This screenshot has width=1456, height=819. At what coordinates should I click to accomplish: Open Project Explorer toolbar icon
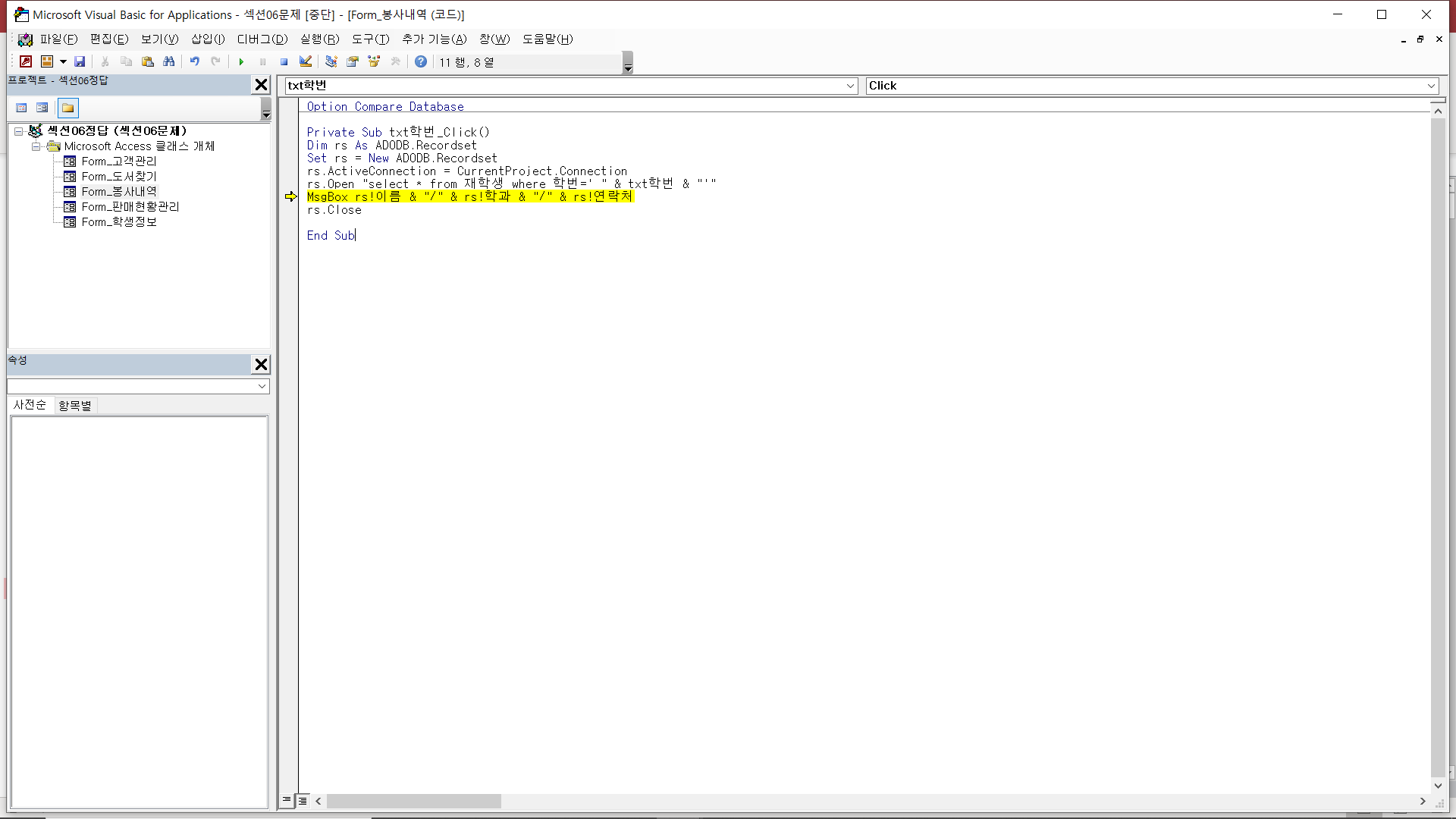(x=331, y=61)
